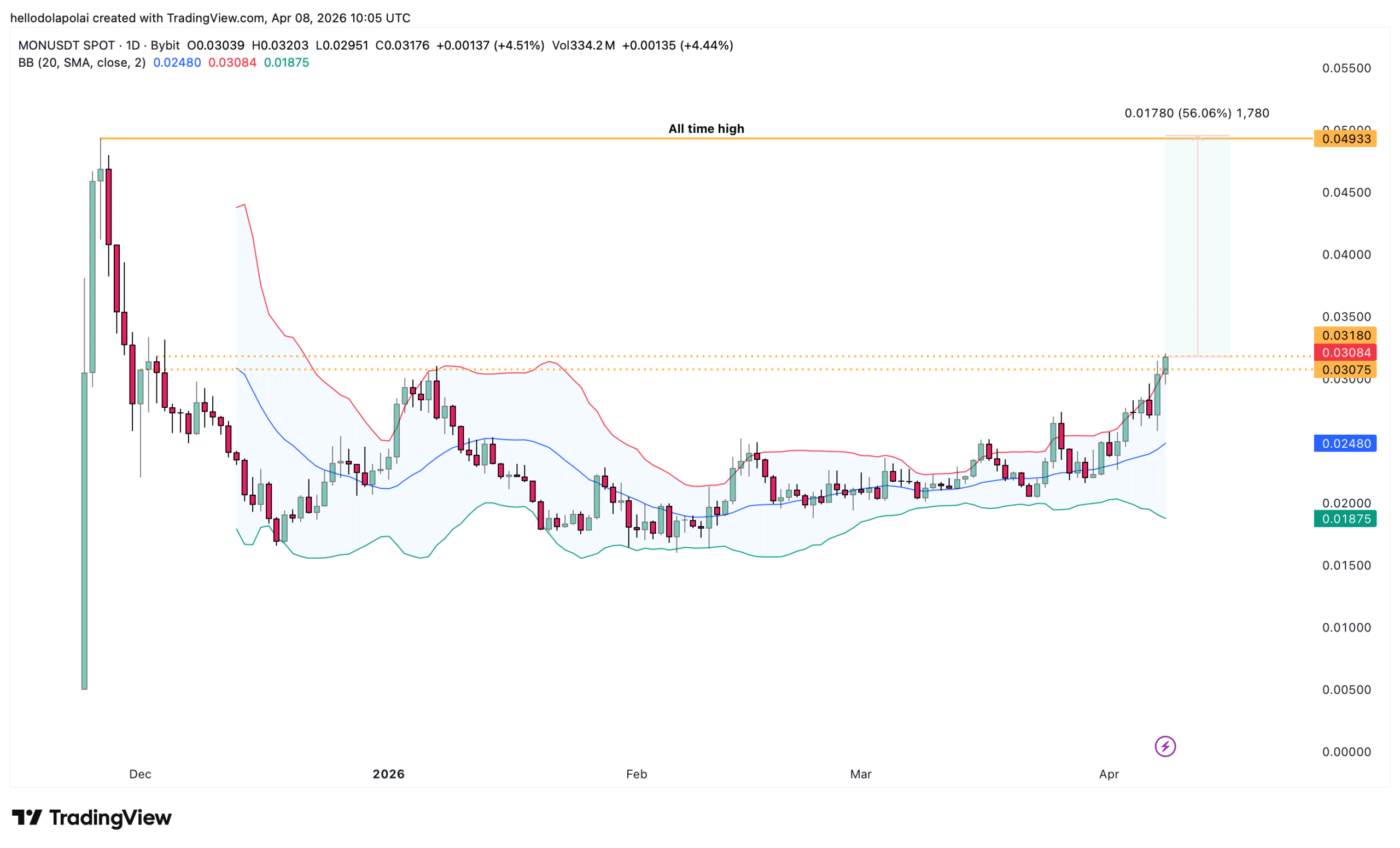The width and height of the screenshot is (1400, 848).
Task: Click the green 0.01875 price tag
Action: [x=1345, y=518]
